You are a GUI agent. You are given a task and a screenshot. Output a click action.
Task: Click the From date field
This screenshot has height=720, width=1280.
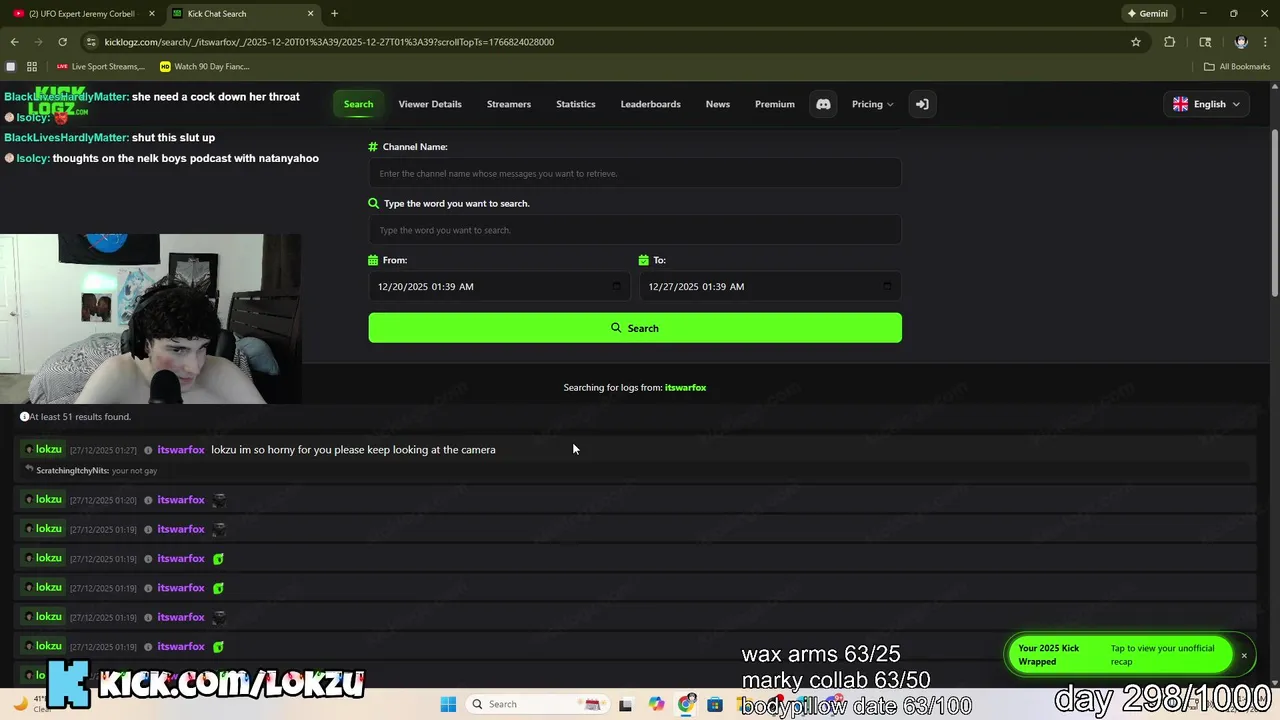pyautogui.click(x=499, y=287)
